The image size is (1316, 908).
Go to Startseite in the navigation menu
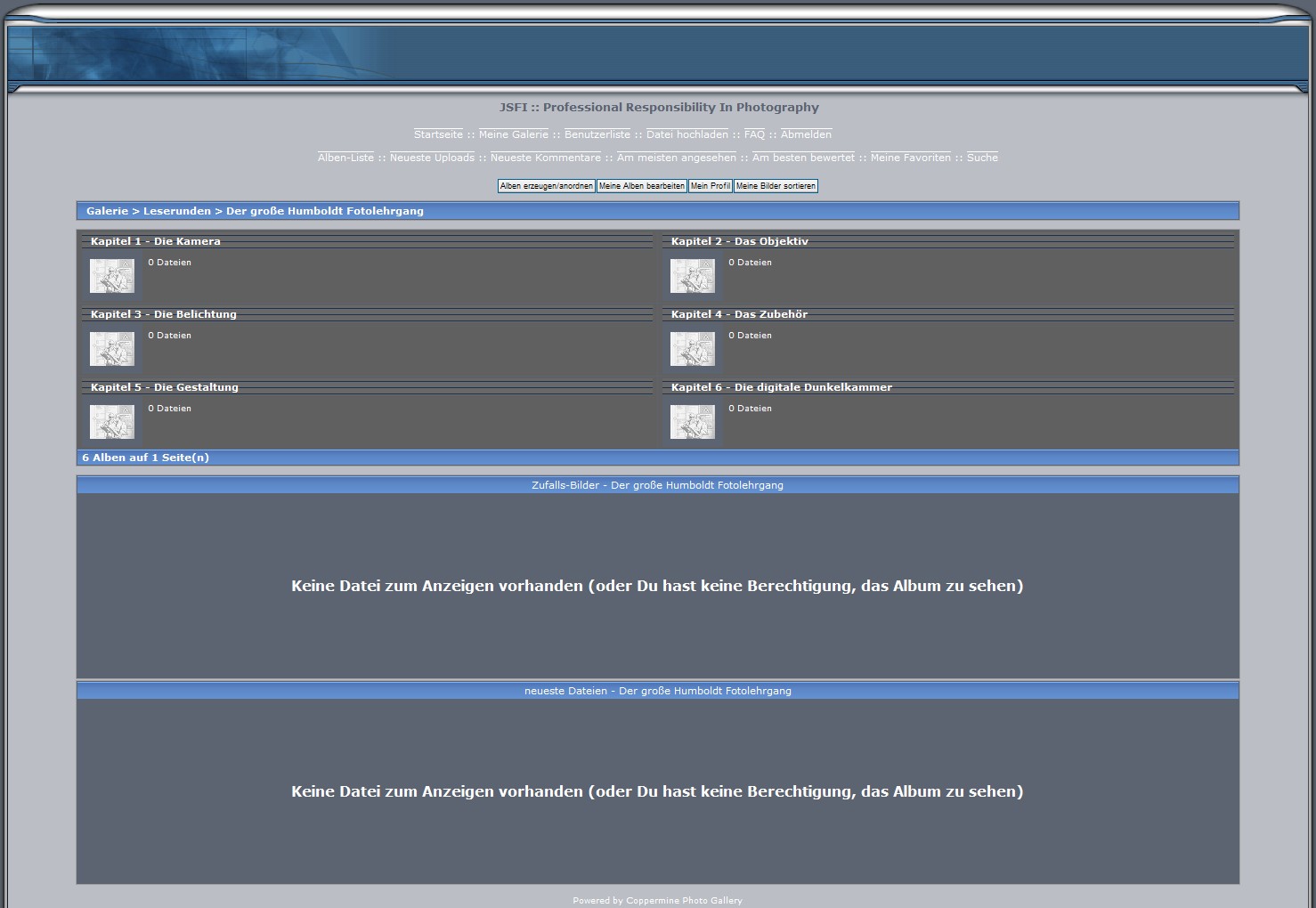(438, 134)
